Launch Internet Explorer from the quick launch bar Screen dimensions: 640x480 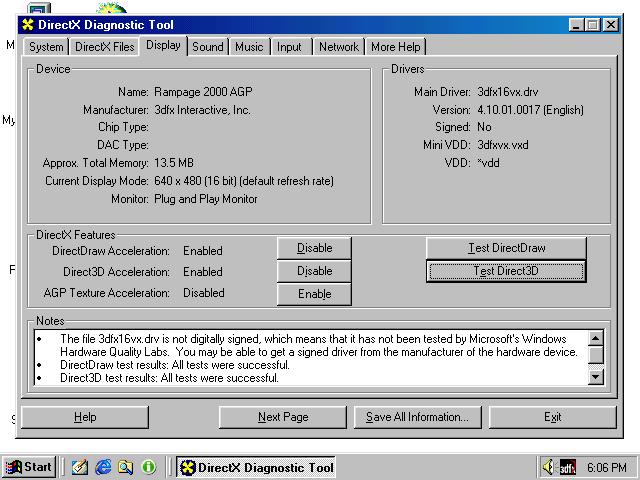coord(102,467)
